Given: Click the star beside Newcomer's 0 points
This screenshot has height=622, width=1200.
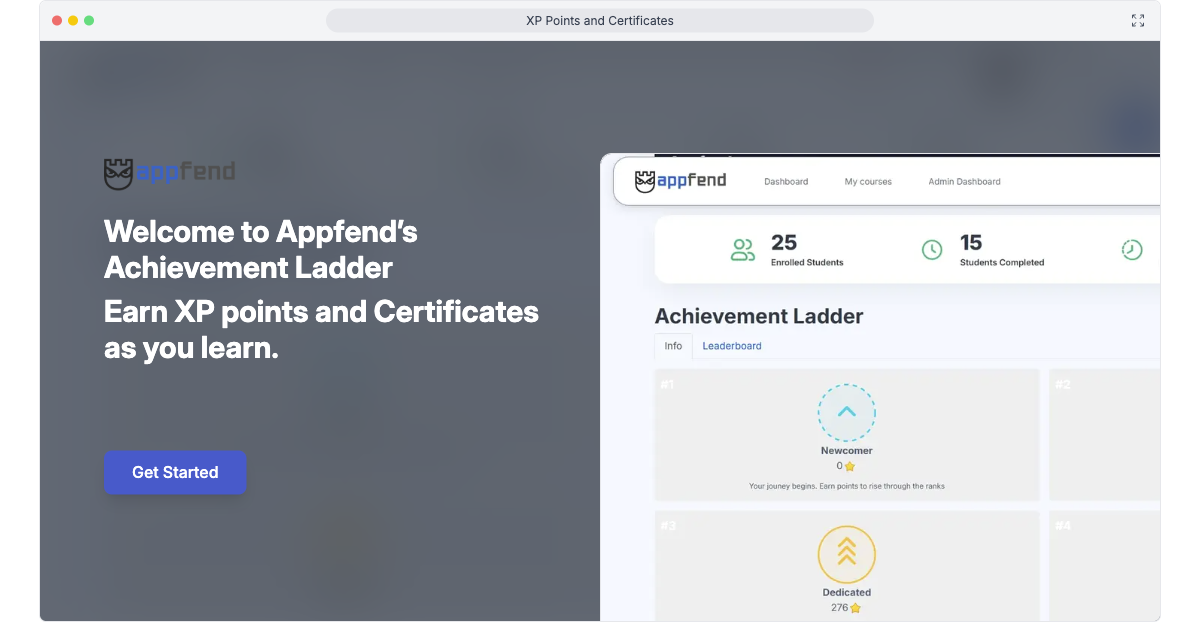Looking at the screenshot, I should click(x=850, y=466).
